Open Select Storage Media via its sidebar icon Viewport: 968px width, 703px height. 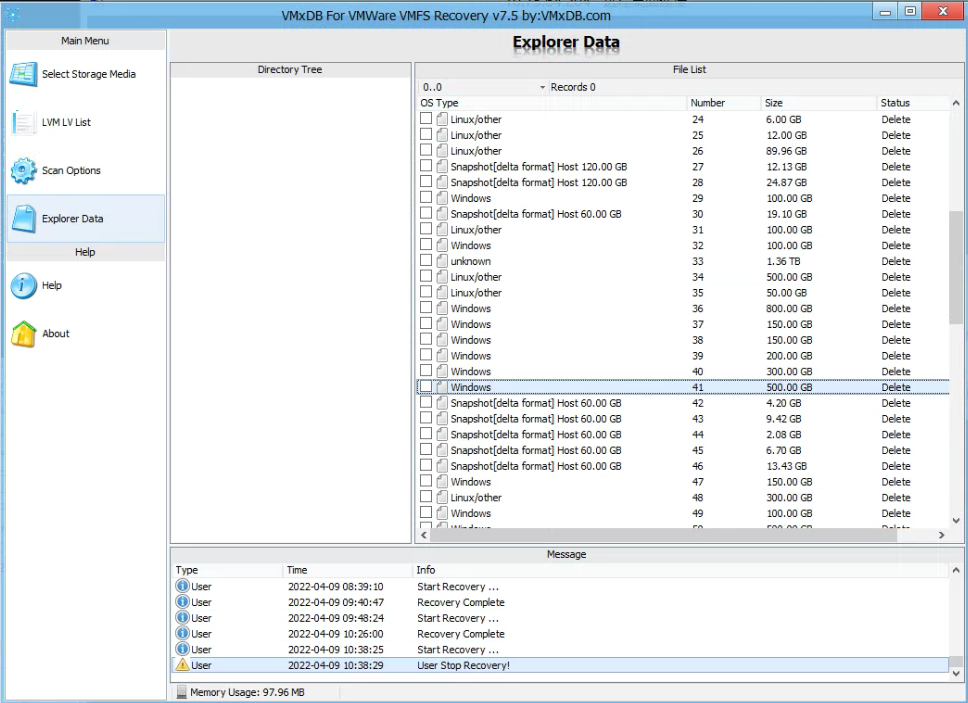tap(23, 74)
